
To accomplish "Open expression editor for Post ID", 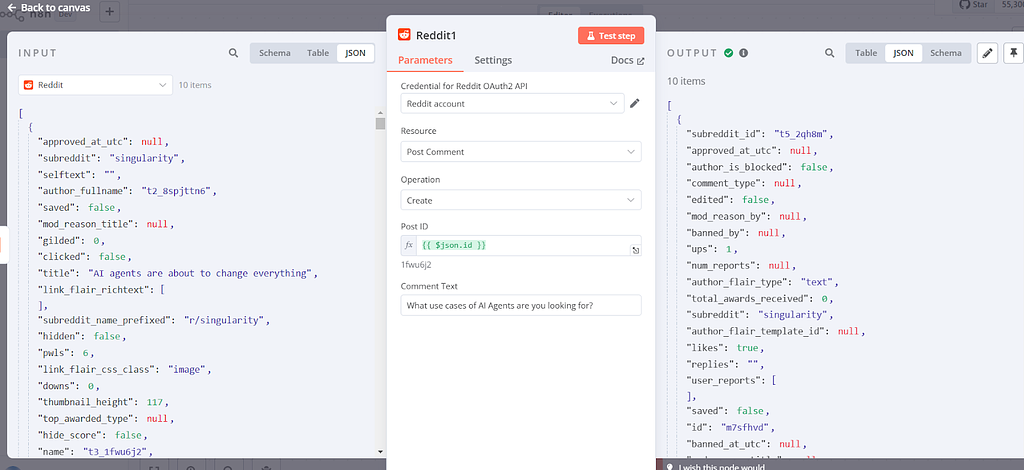I will 635,250.
